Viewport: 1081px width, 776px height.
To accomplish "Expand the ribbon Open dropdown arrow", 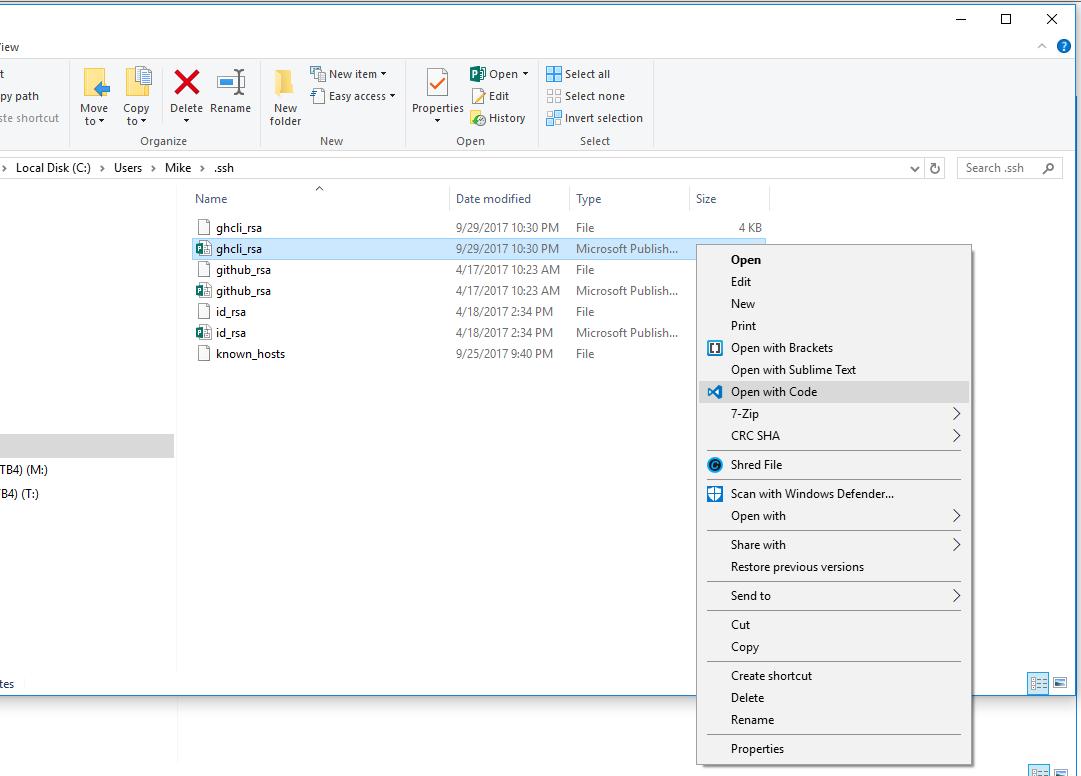I will coord(525,74).
